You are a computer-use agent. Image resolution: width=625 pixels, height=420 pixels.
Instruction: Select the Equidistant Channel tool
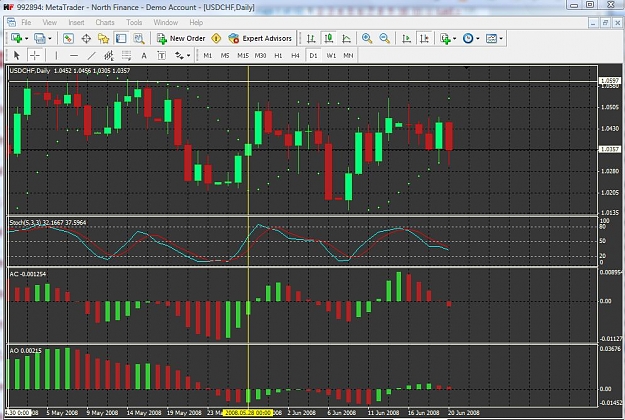(109, 55)
